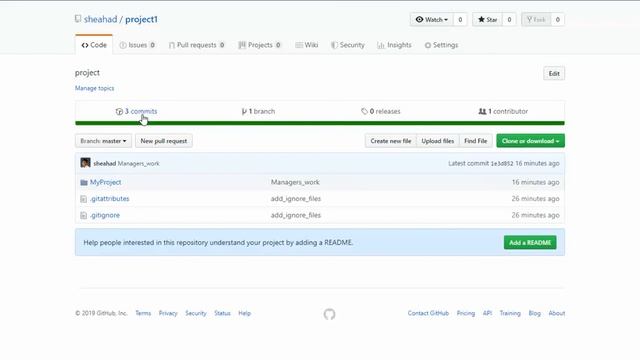The height and width of the screenshot is (360, 640).
Task: Star this repository
Action: coord(487,20)
